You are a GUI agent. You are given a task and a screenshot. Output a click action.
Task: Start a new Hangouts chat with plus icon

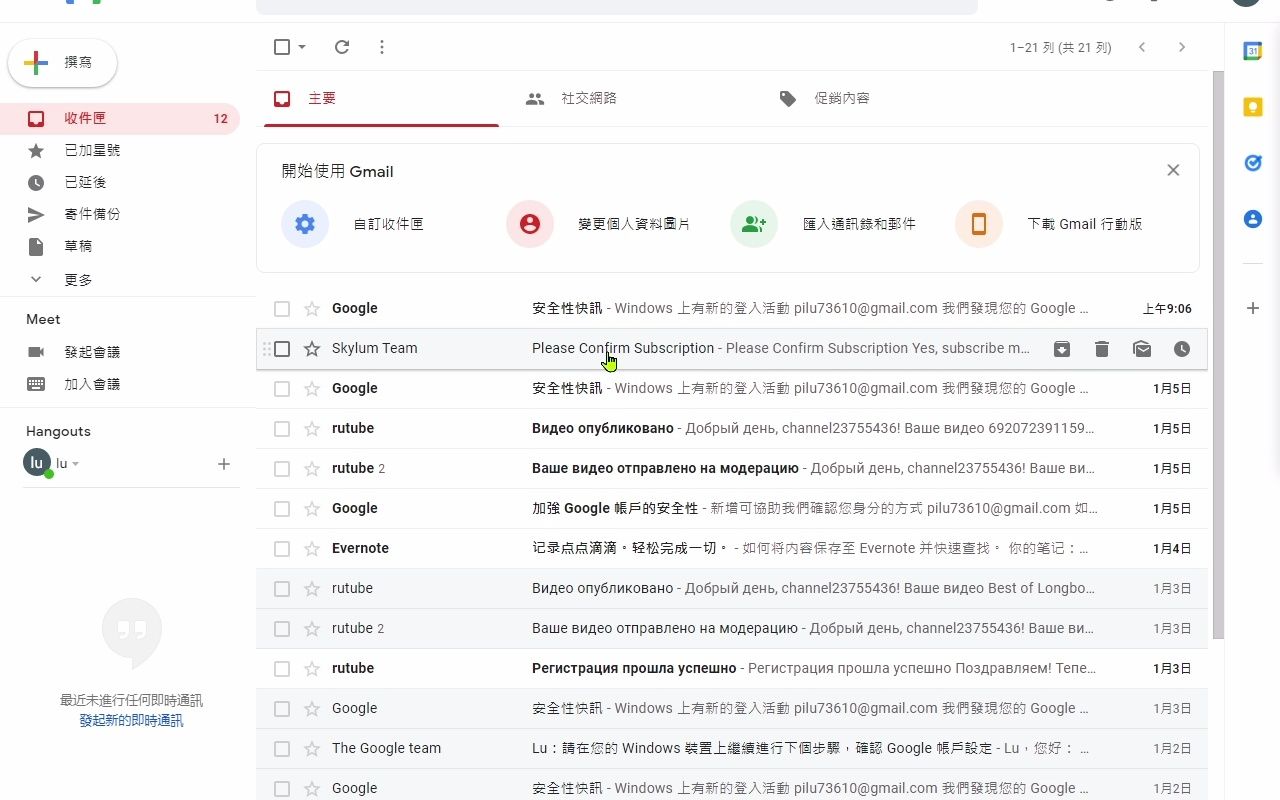pos(224,464)
